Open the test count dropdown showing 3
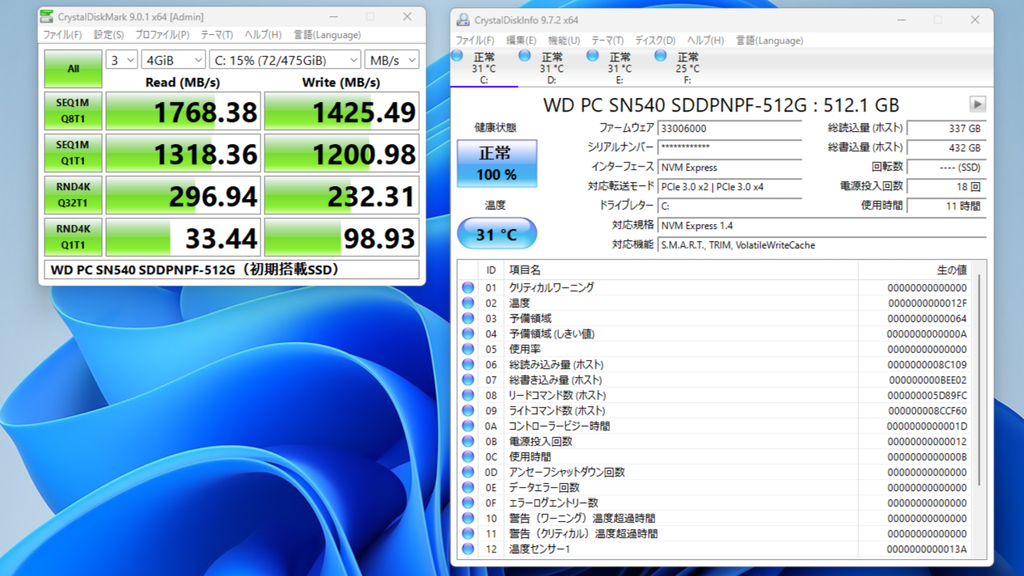Screen dimensions: 1024x576 point(121,60)
